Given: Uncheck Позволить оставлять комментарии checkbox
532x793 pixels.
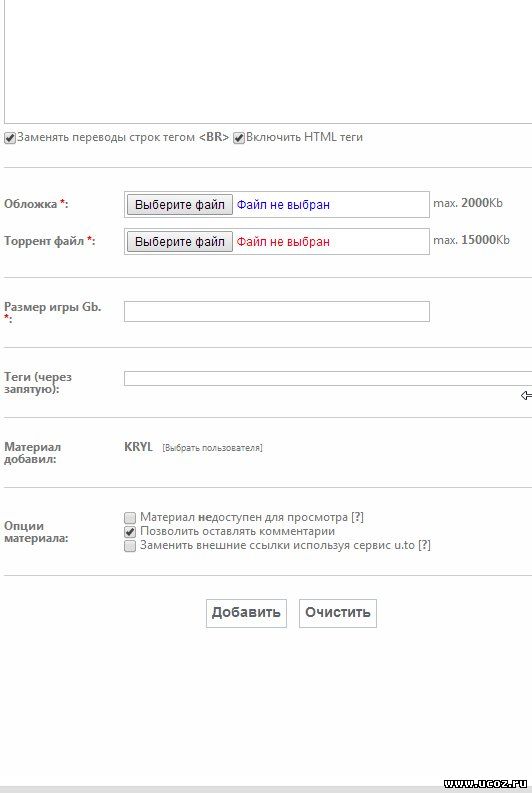Looking at the screenshot, I should click(130, 532).
